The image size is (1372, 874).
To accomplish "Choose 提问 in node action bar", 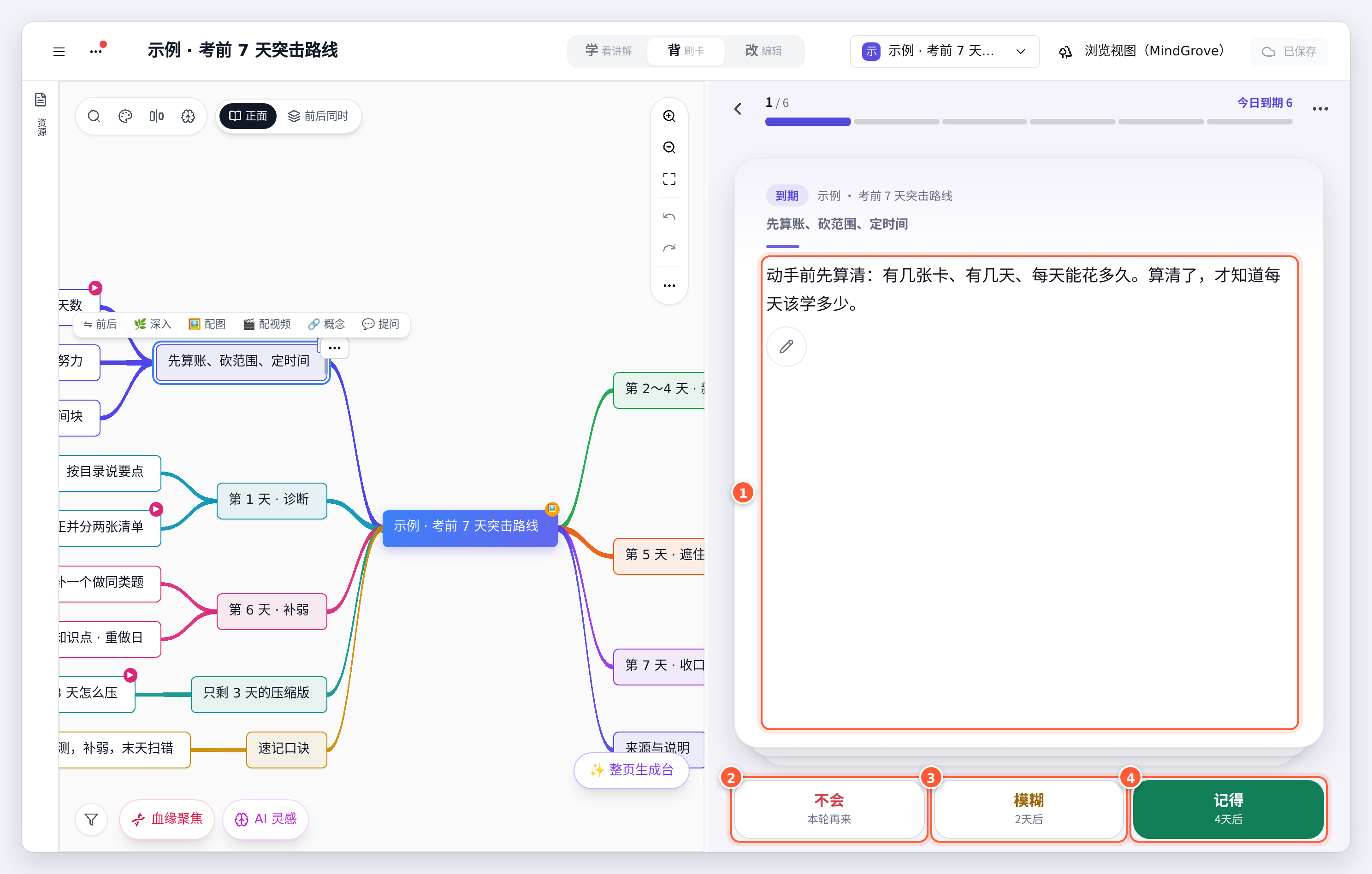I will pos(381,324).
